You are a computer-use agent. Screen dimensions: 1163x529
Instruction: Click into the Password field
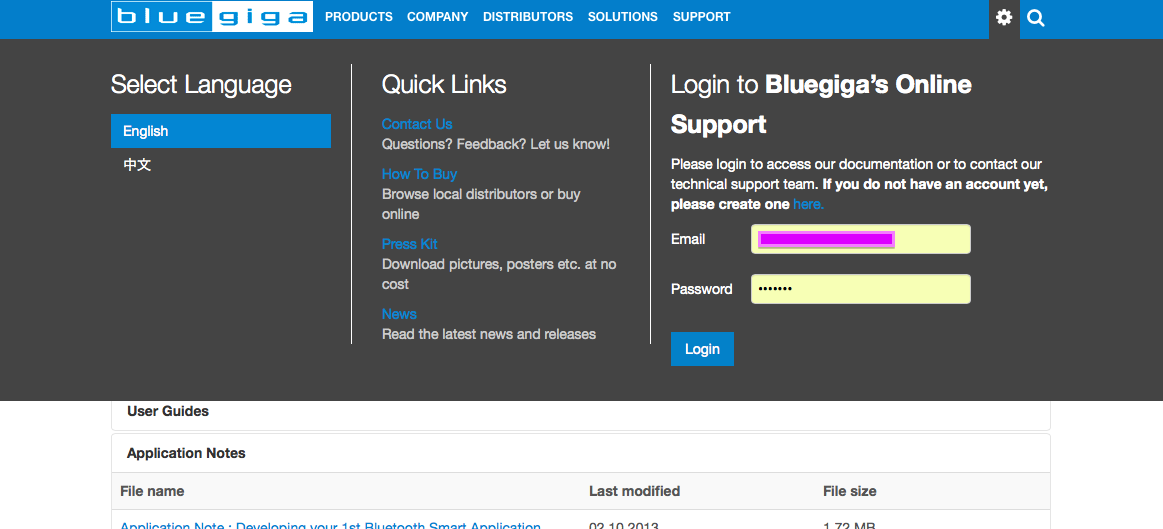[860, 289]
